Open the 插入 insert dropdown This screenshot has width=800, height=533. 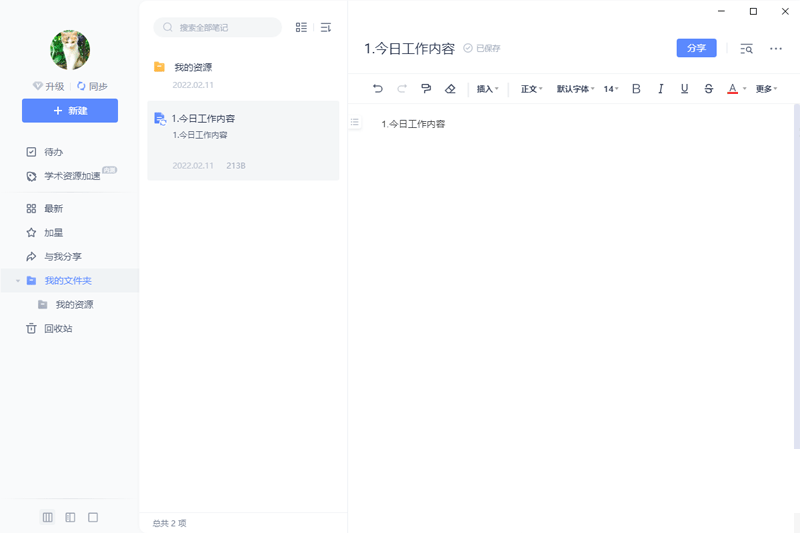pos(487,89)
